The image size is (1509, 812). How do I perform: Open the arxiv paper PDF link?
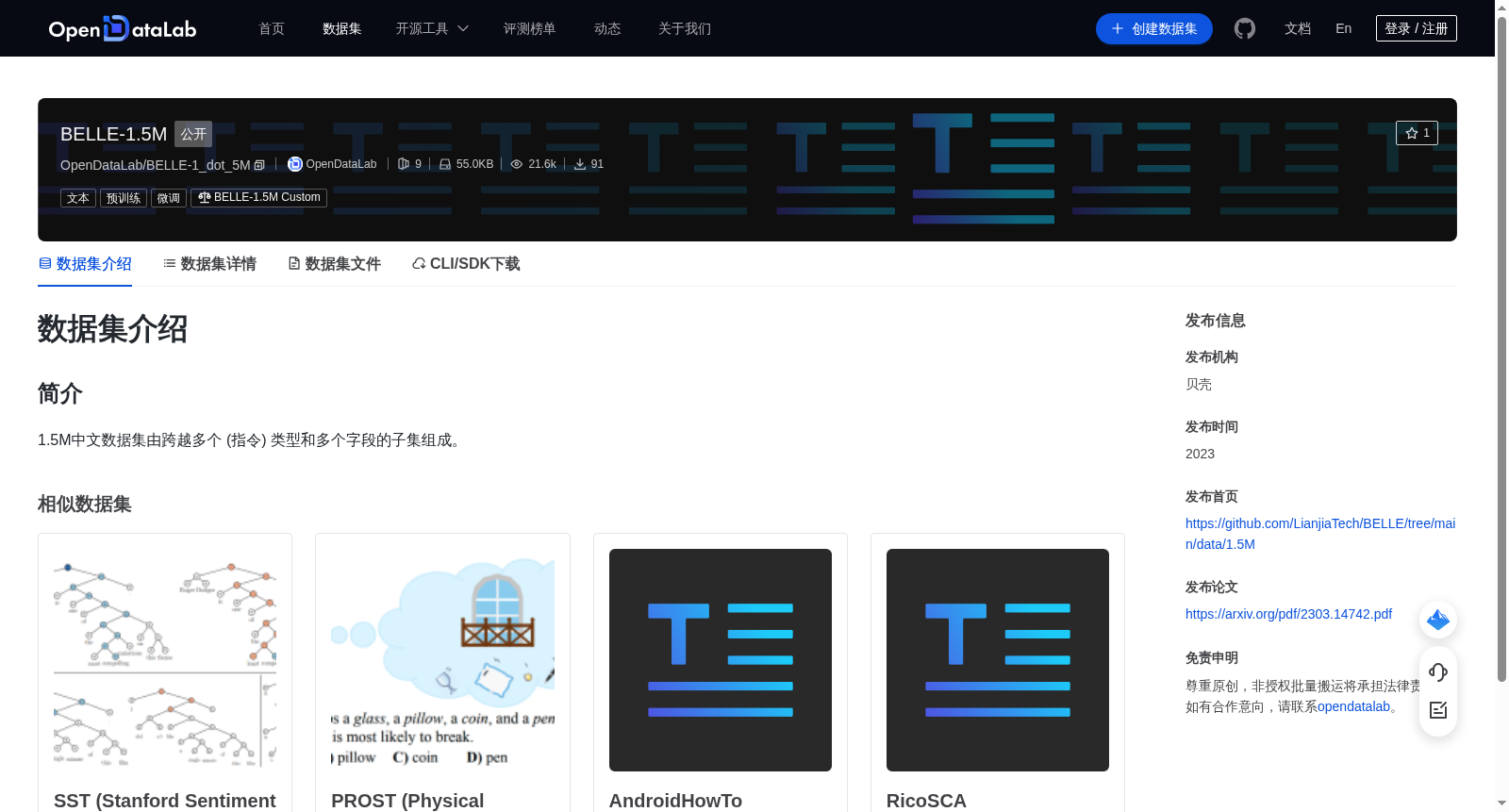[x=1288, y=614]
